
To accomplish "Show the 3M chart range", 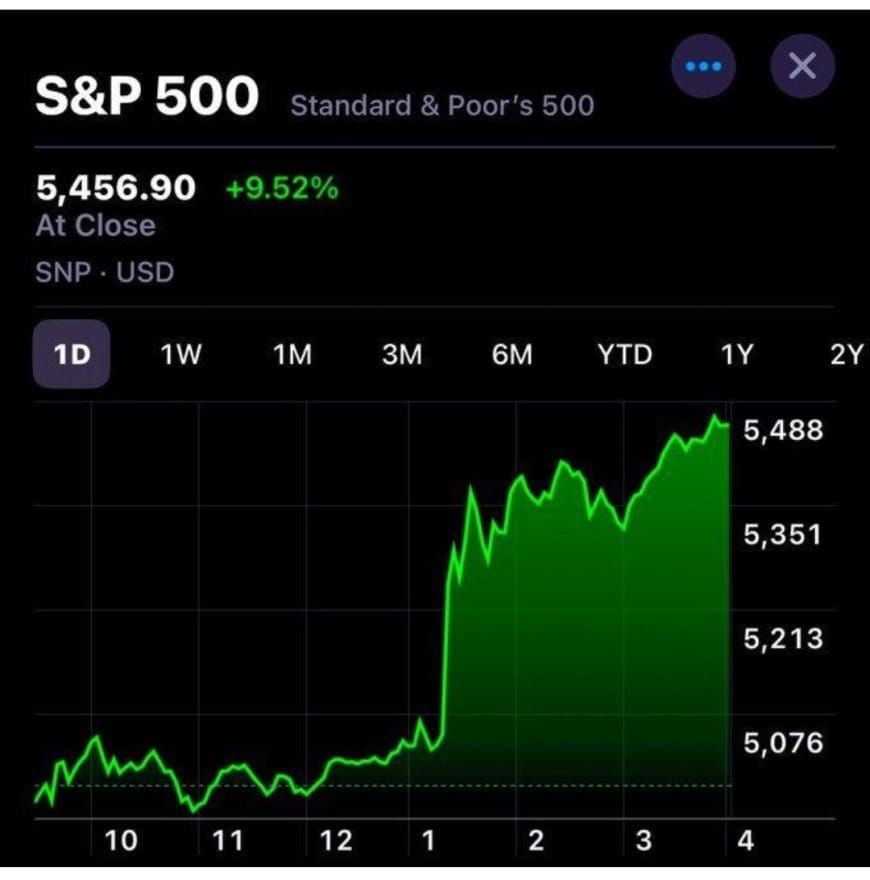I will coord(402,355).
